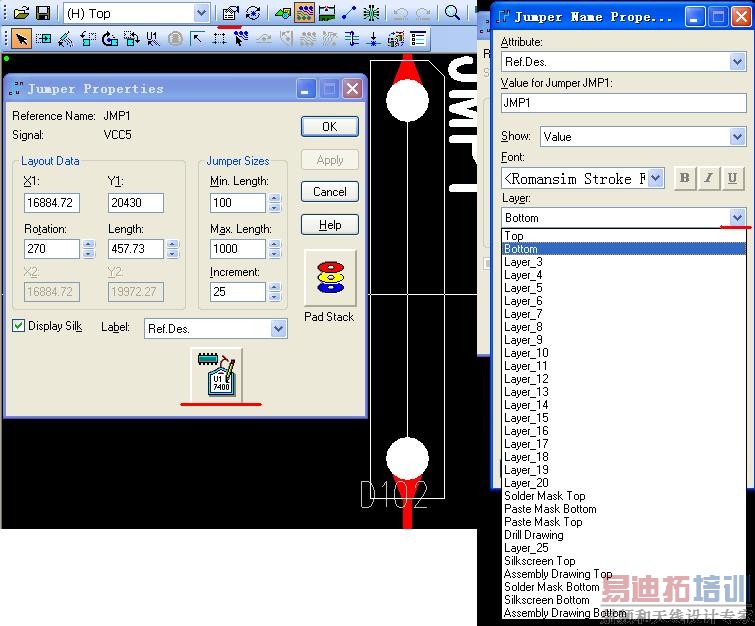This screenshot has height=626, width=755.
Task: Choose the Rotate 90 tool
Action: tap(88, 39)
